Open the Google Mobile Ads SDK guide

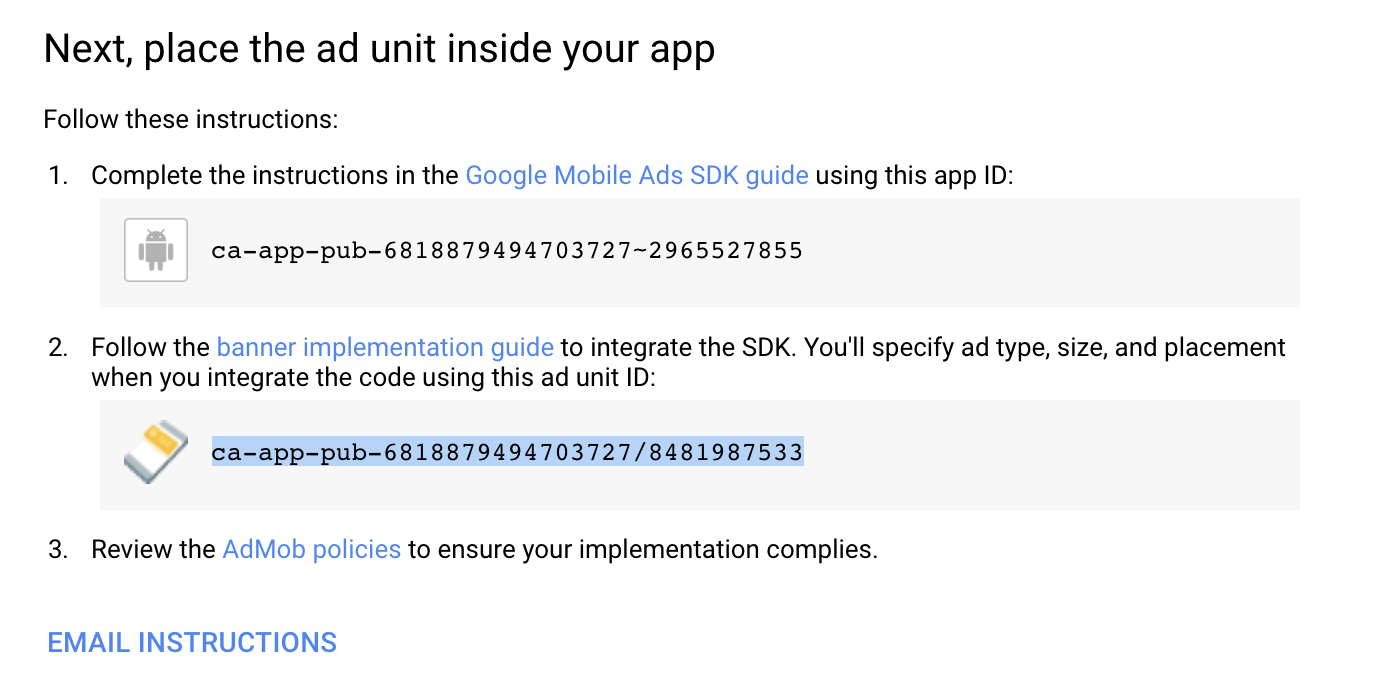[x=637, y=176]
